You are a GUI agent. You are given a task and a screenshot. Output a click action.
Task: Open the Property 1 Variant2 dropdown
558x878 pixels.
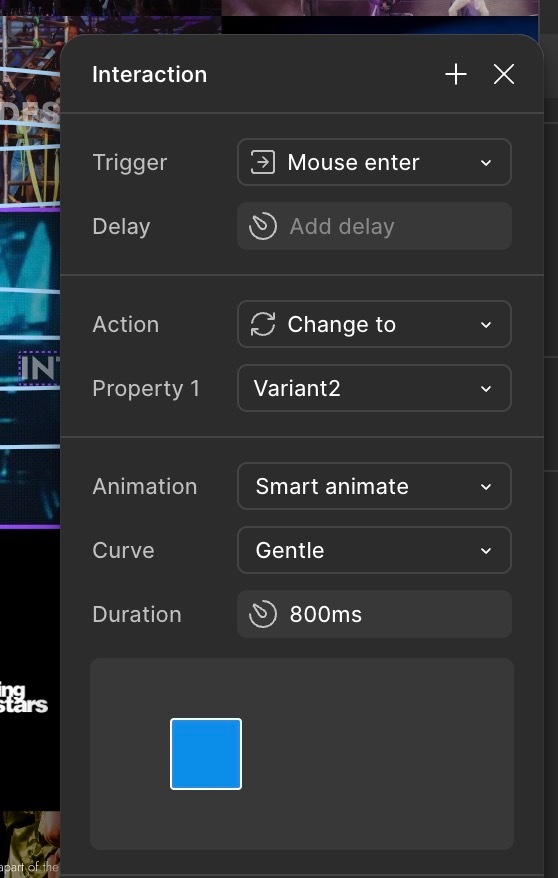pyautogui.click(x=374, y=388)
